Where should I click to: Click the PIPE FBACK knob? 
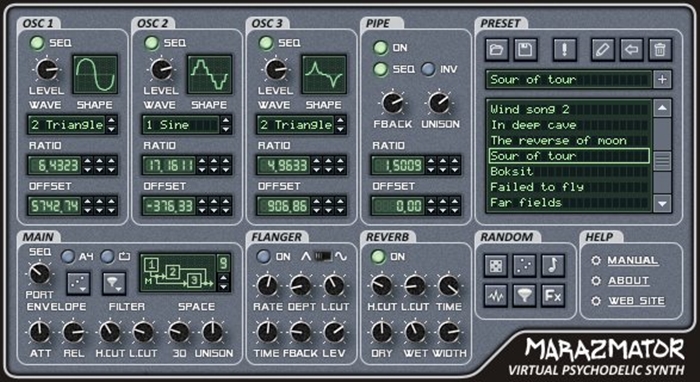tap(393, 103)
